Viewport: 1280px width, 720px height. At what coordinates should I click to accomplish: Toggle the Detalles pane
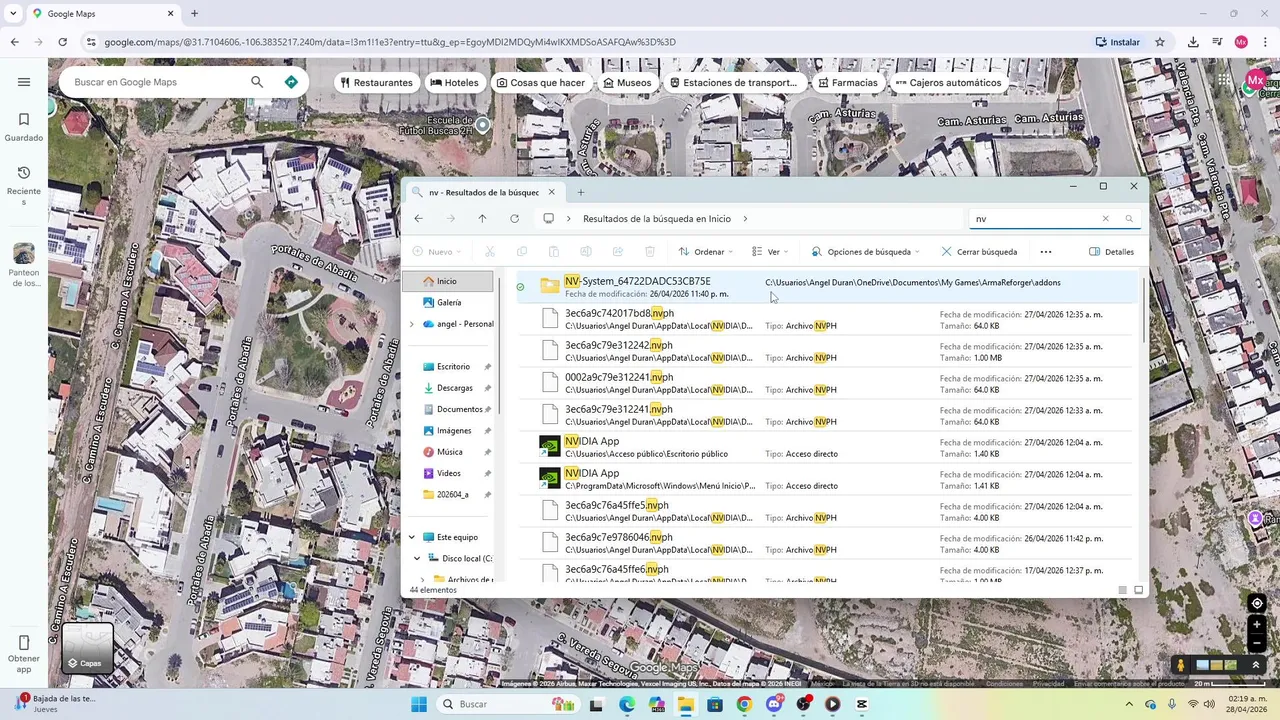click(x=1111, y=252)
